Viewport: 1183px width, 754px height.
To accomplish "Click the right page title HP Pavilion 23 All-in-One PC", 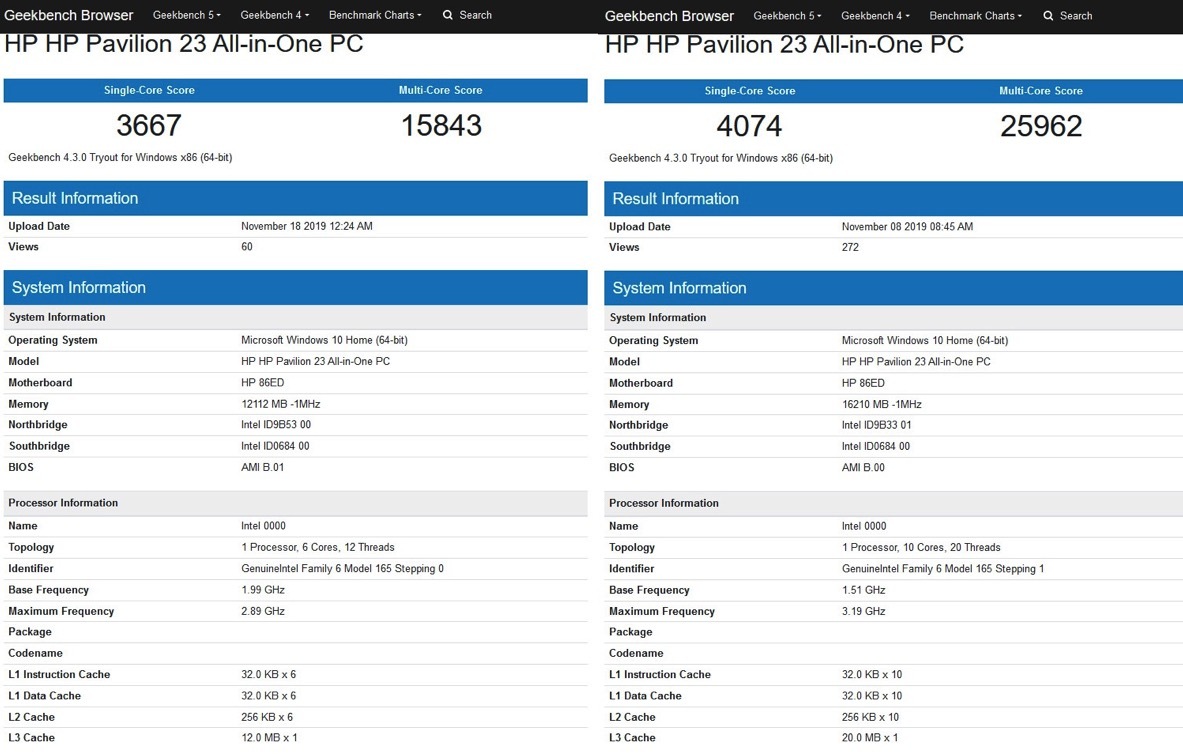I will point(784,45).
